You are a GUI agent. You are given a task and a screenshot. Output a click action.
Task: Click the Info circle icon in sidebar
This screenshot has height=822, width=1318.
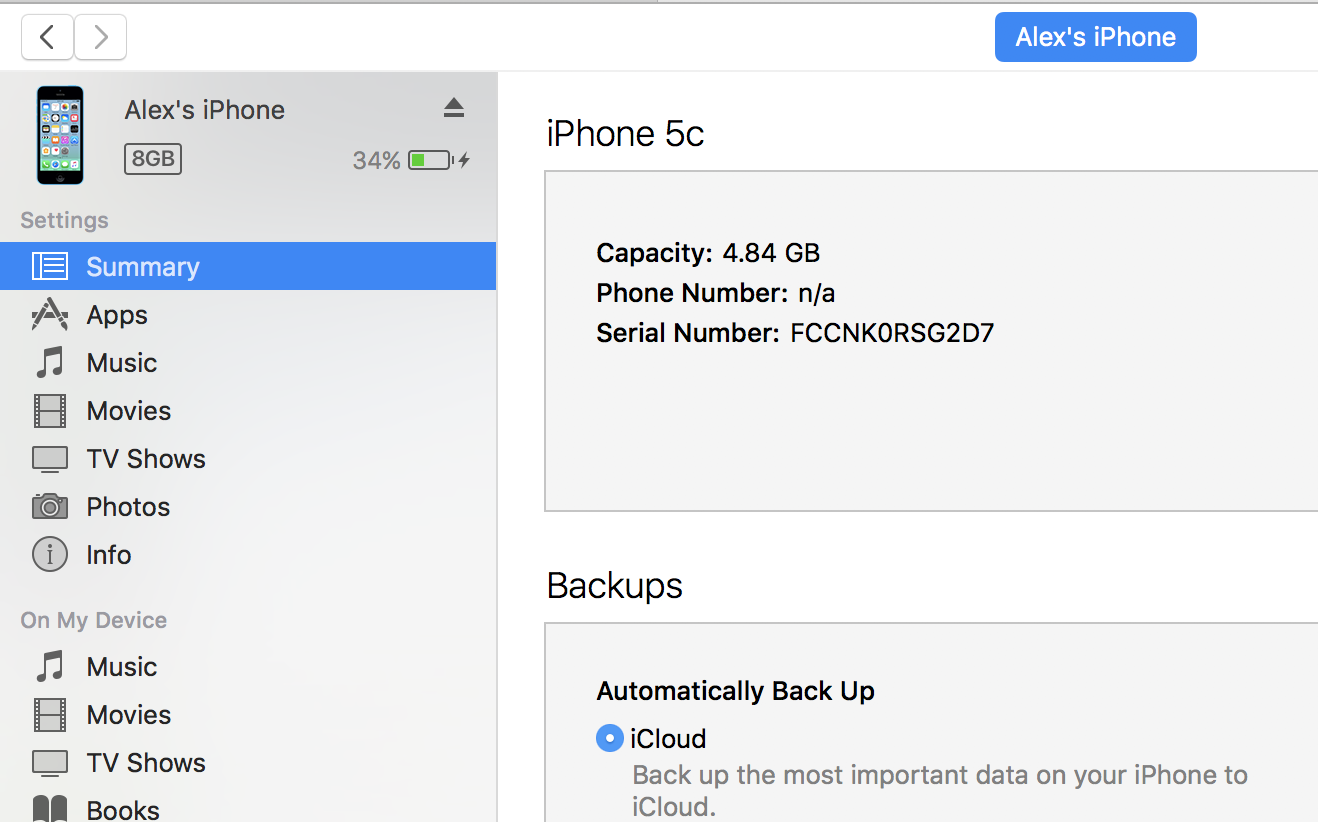tap(50, 555)
